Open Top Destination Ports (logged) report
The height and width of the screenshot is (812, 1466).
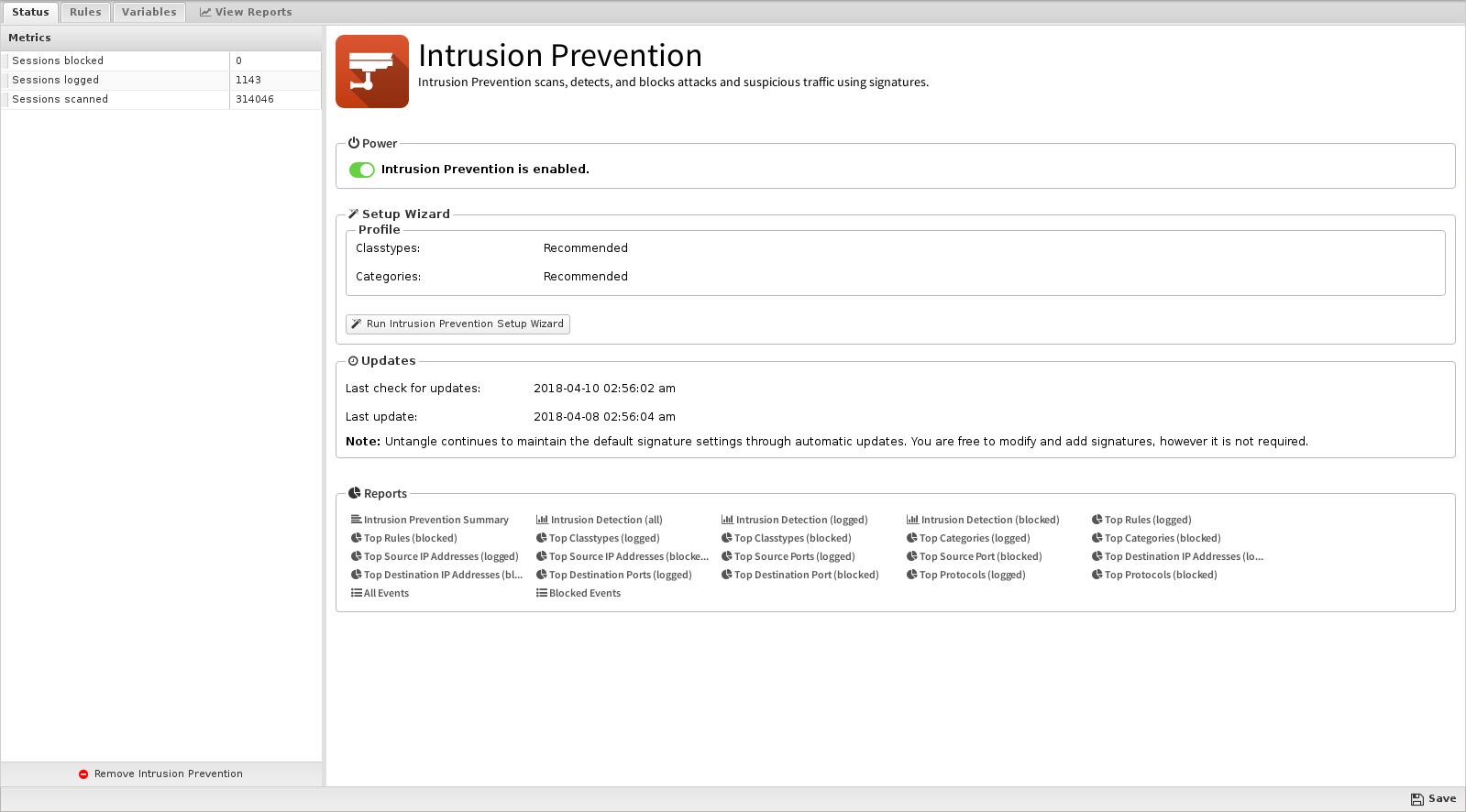click(614, 575)
